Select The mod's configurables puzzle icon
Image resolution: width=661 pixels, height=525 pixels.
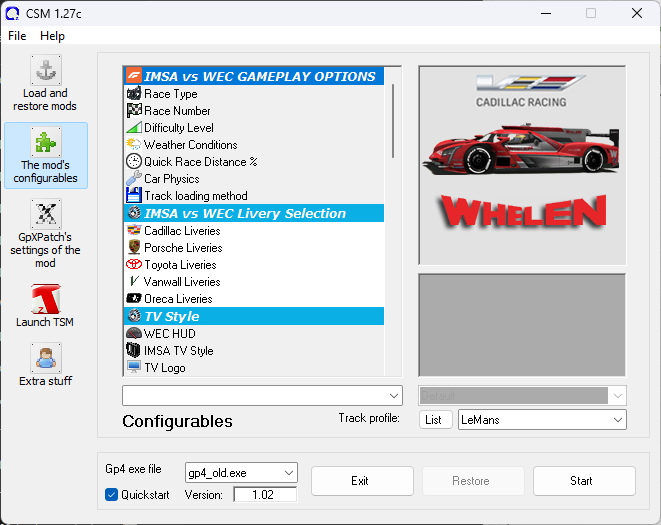[46, 142]
